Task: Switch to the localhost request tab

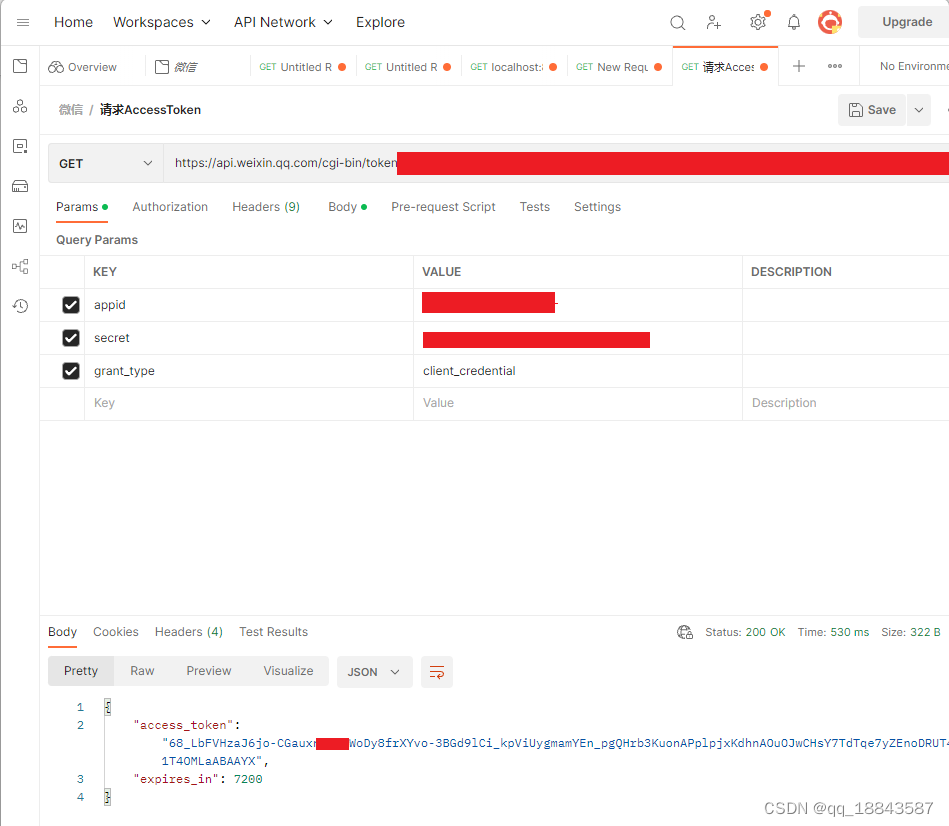Action: pos(513,67)
